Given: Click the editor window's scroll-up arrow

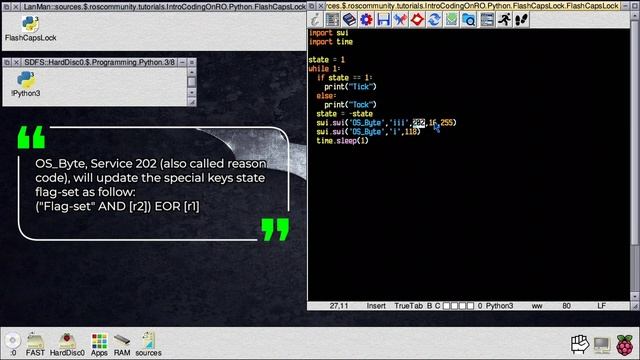Looking at the screenshot, I should (x=635, y=16).
